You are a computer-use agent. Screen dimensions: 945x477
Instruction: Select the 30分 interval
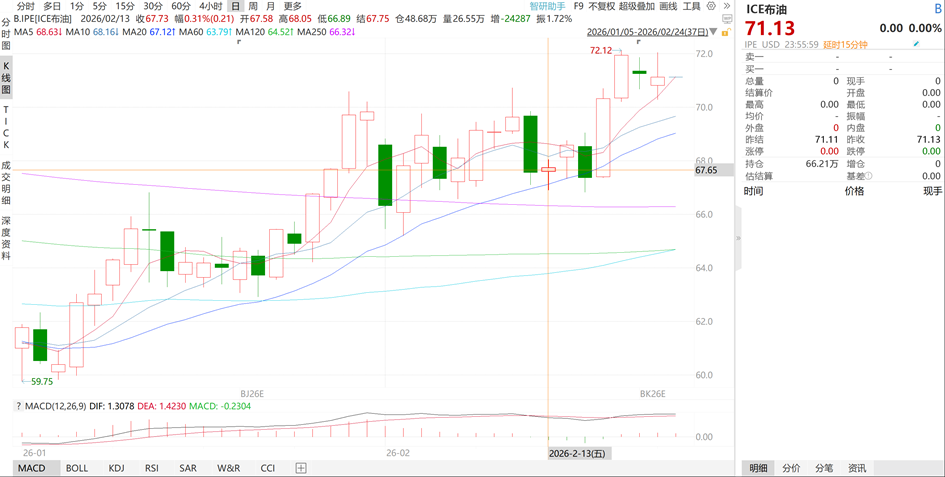(152, 6)
